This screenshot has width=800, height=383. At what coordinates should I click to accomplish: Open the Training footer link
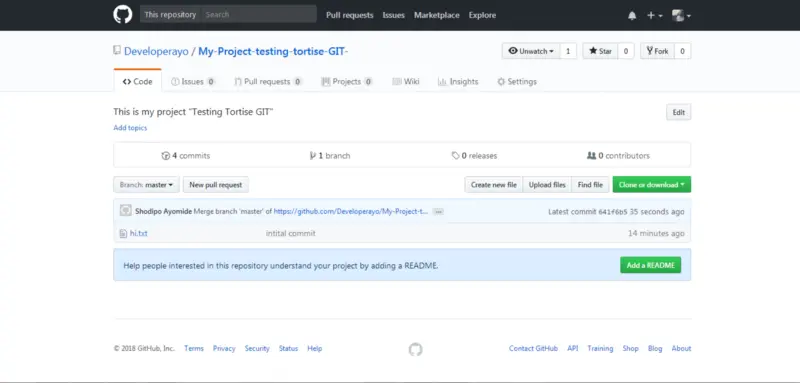point(600,348)
